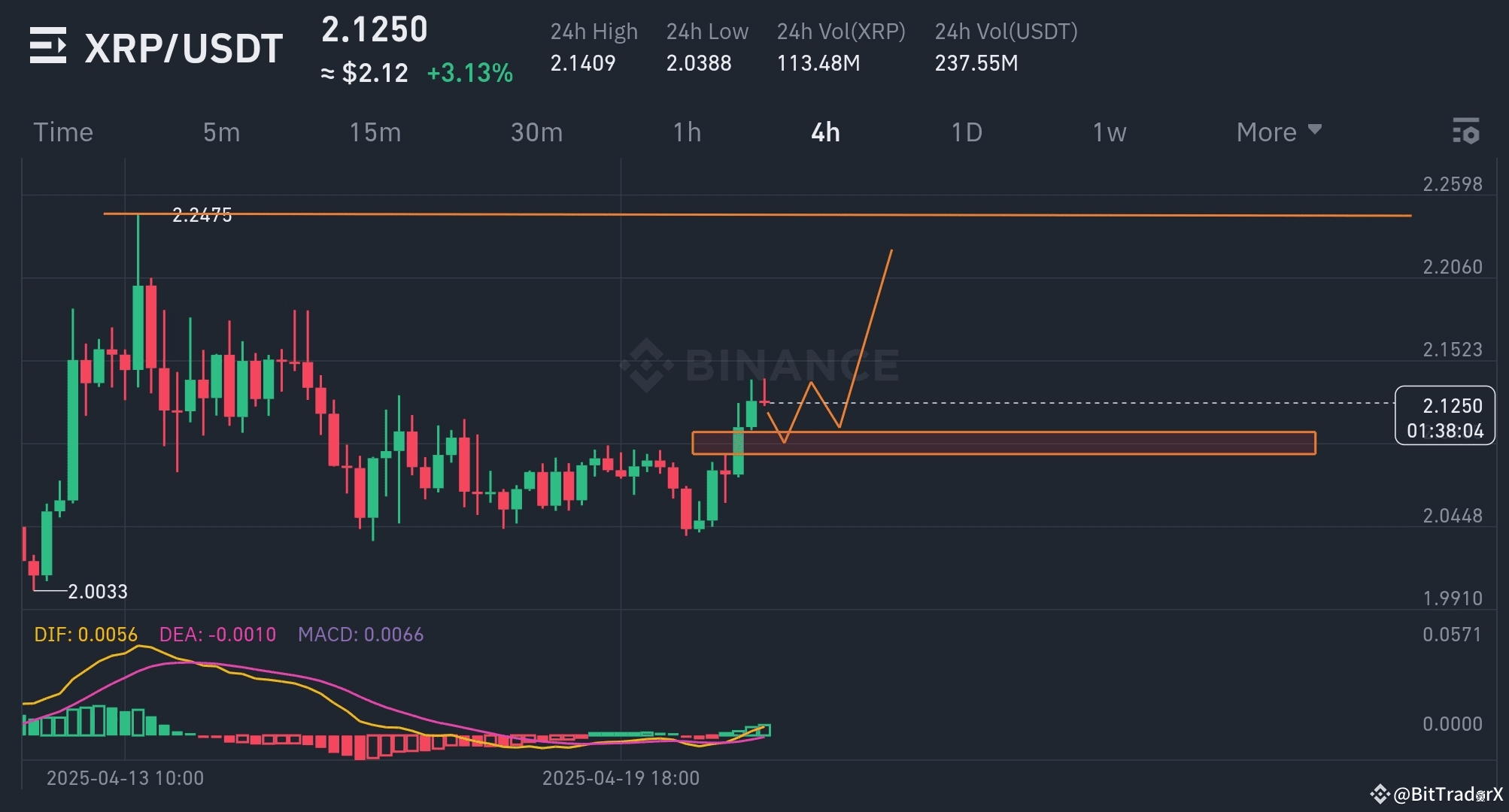Switch to the 30m timeframe

(536, 132)
